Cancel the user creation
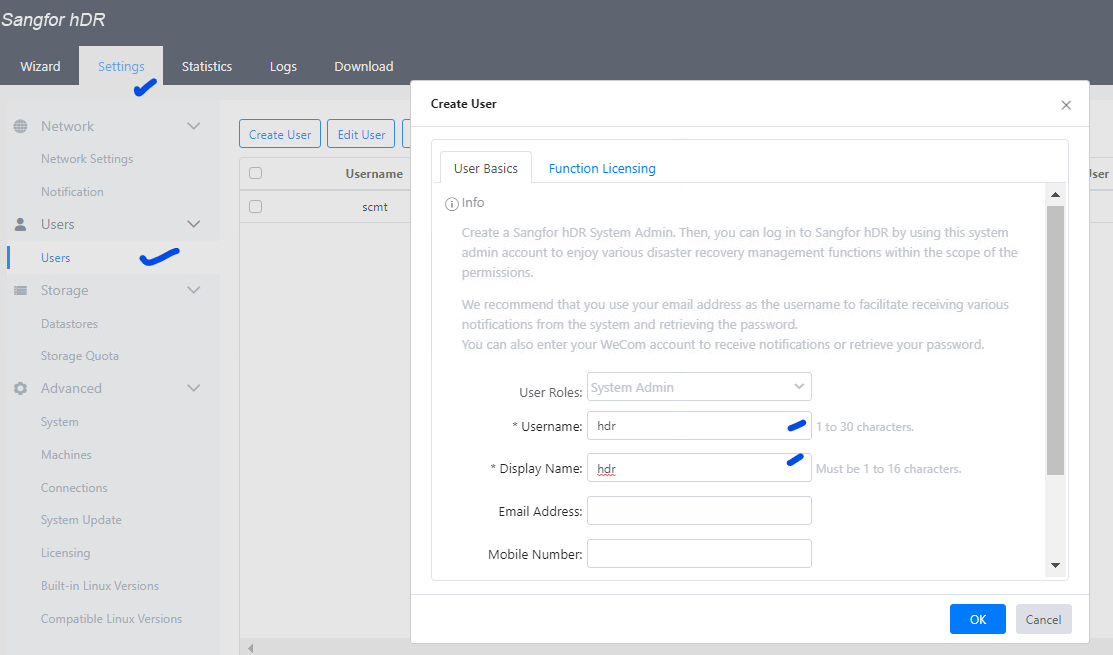The width and height of the screenshot is (1113, 655). (x=1043, y=619)
